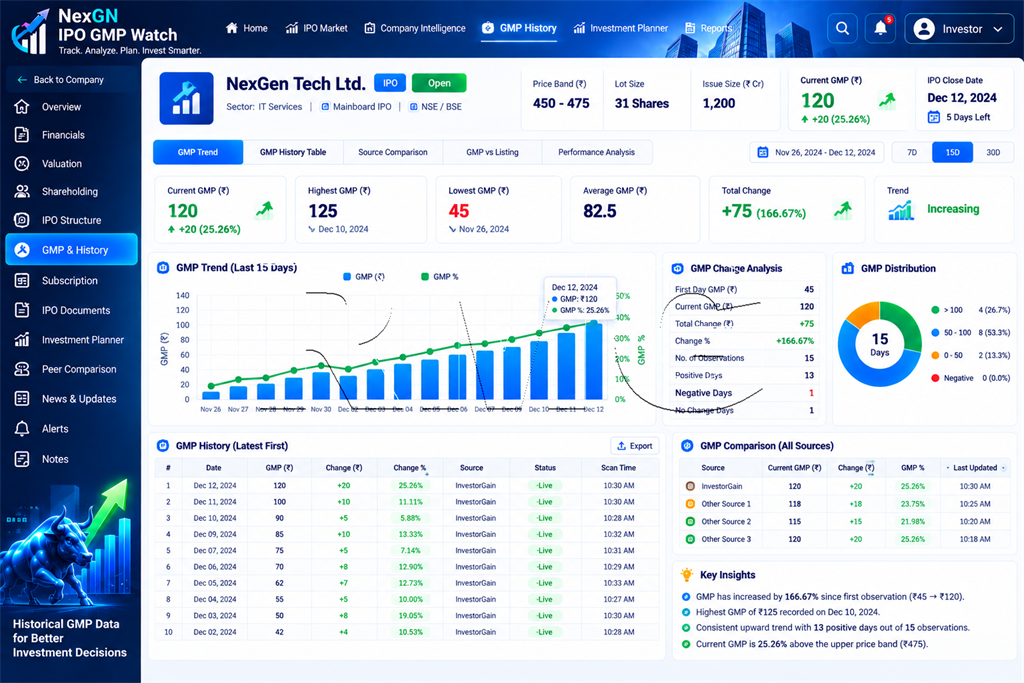Viewport: 1024px width, 683px height.
Task: Click the Financials sidebar icon
Action: (x=22, y=135)
